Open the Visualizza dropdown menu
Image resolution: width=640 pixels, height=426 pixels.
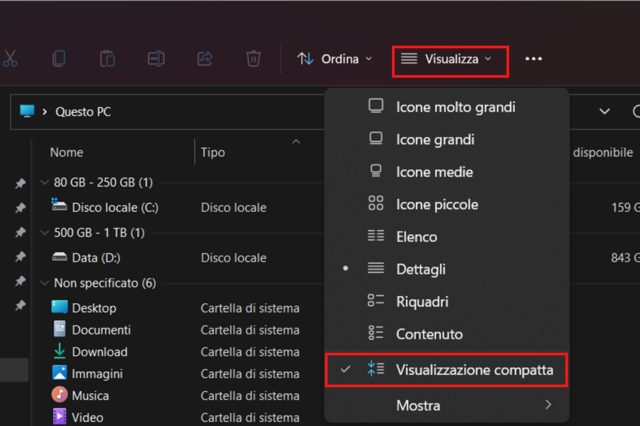click(449, 60)
